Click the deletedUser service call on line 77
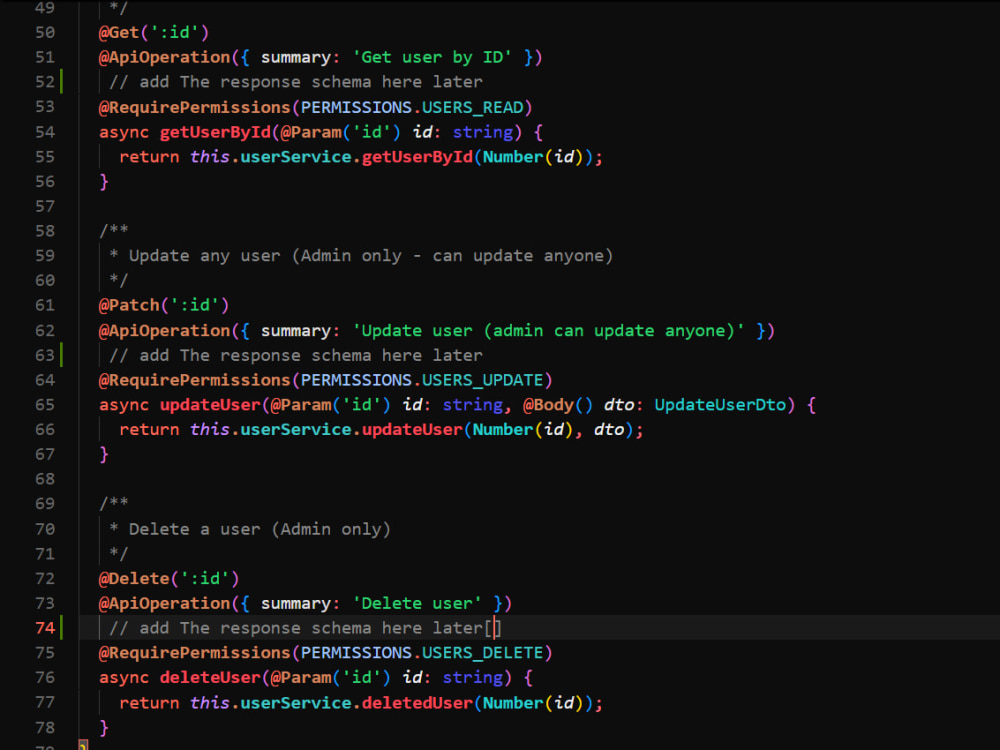 pos(417,703)
